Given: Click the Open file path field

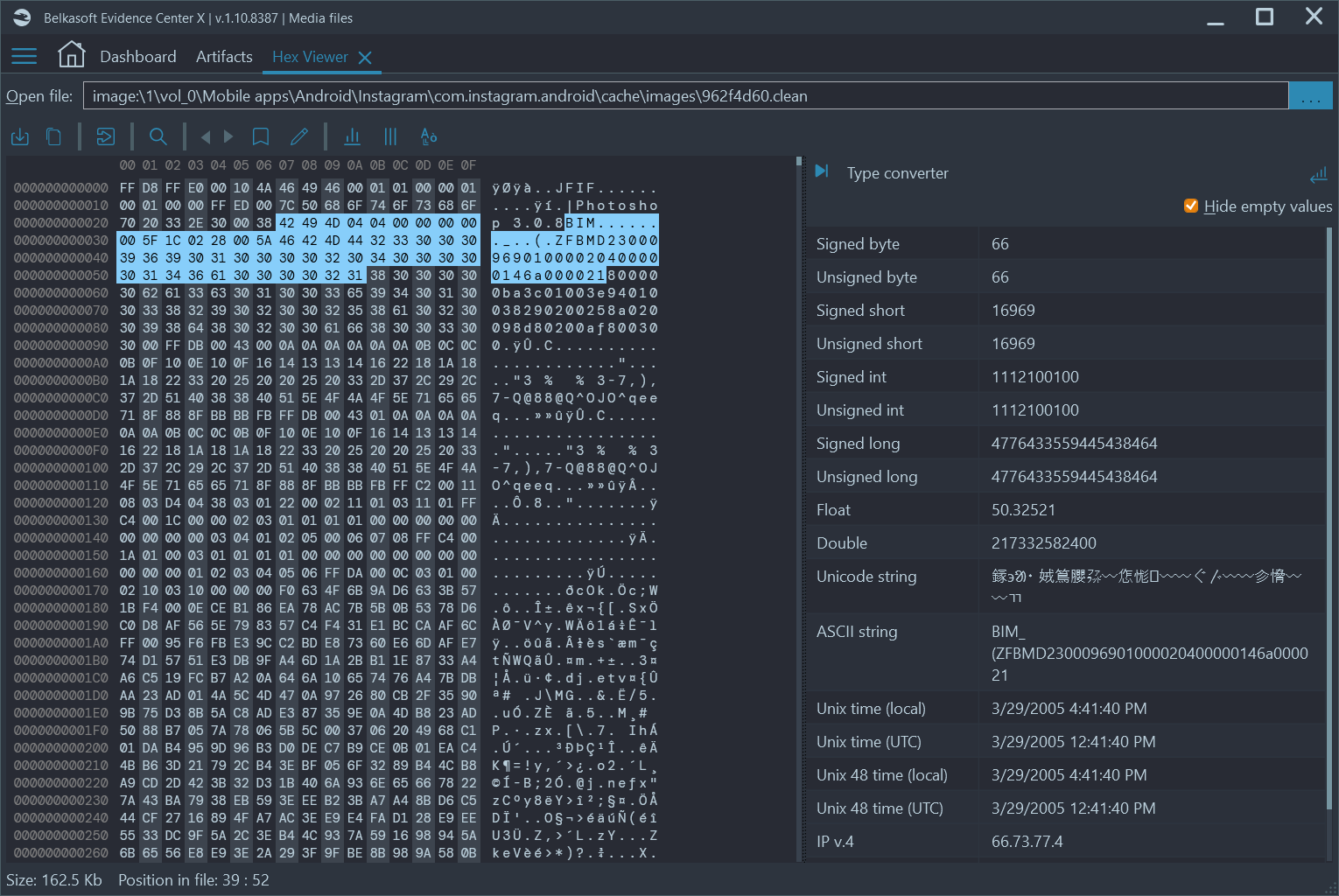Looking at the screenshot, I should (685, 96).
